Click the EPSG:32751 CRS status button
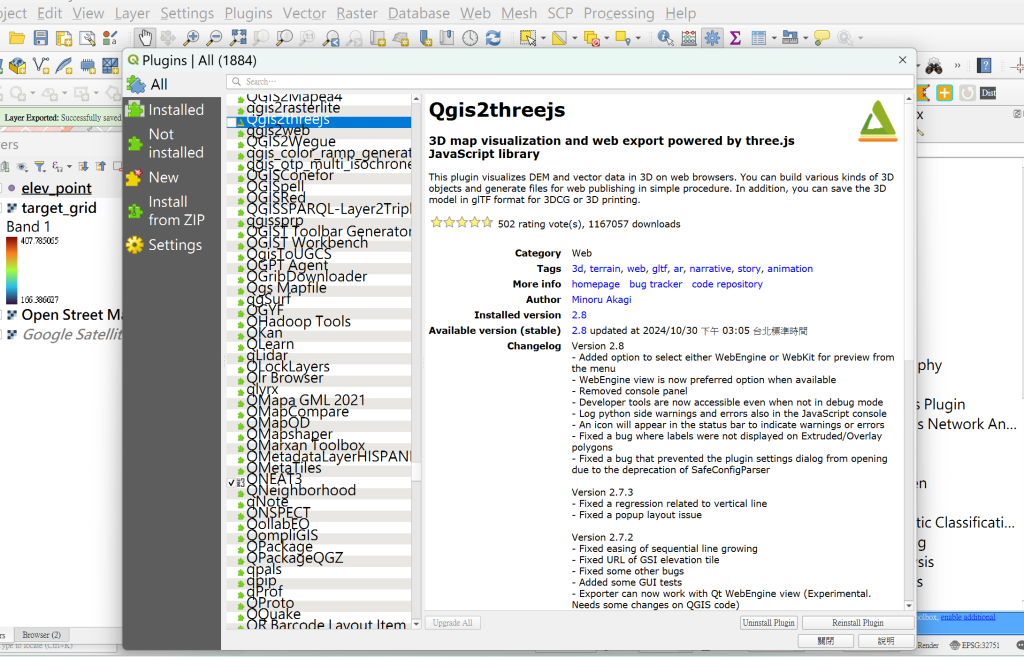1024x657 pixels. pos(974,645)
